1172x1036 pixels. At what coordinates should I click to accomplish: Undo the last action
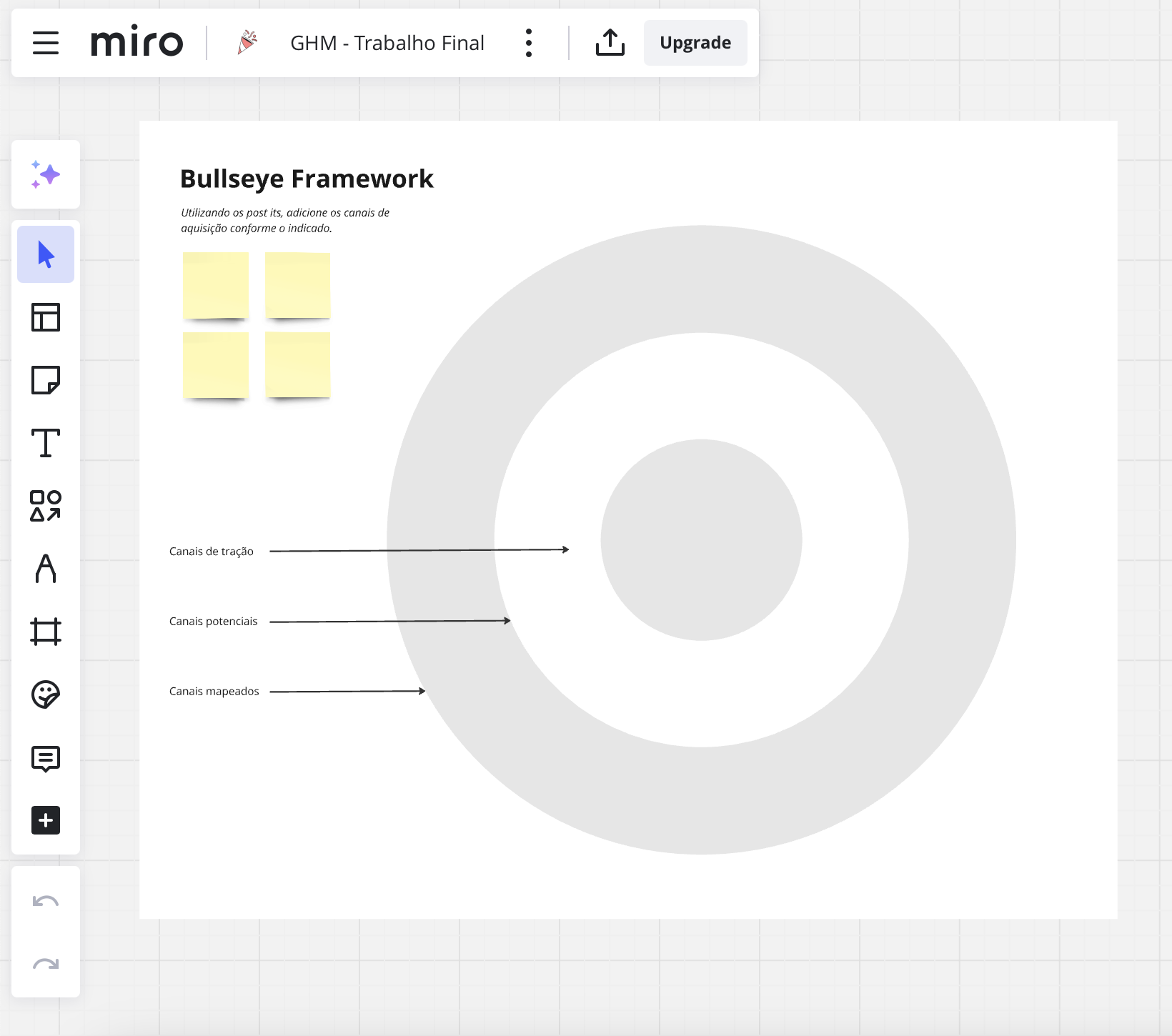[x=45, y=902]
